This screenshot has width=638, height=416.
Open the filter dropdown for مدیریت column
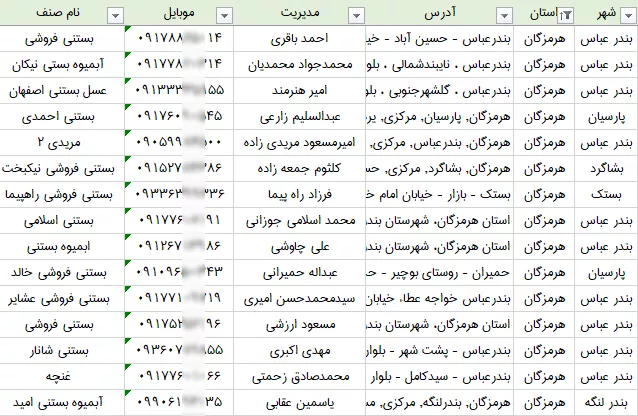[x=356, y=15]
